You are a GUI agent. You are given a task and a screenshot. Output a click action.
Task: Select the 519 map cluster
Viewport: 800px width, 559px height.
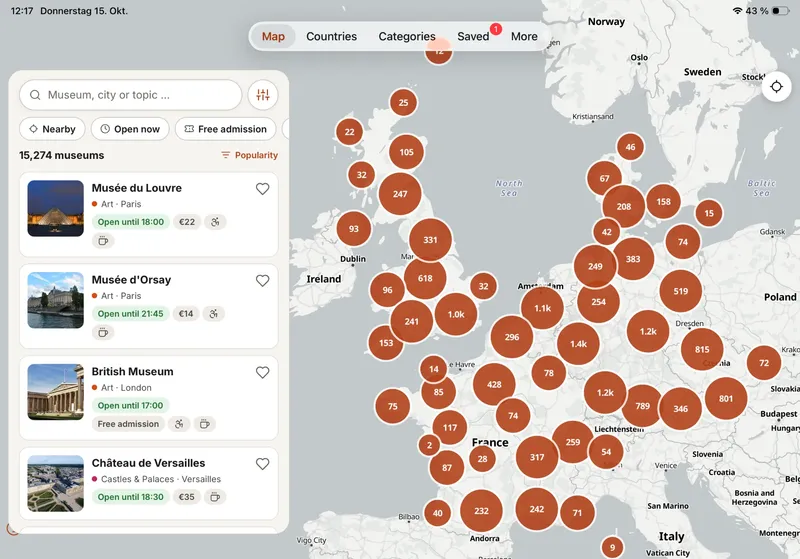[681, 291]
